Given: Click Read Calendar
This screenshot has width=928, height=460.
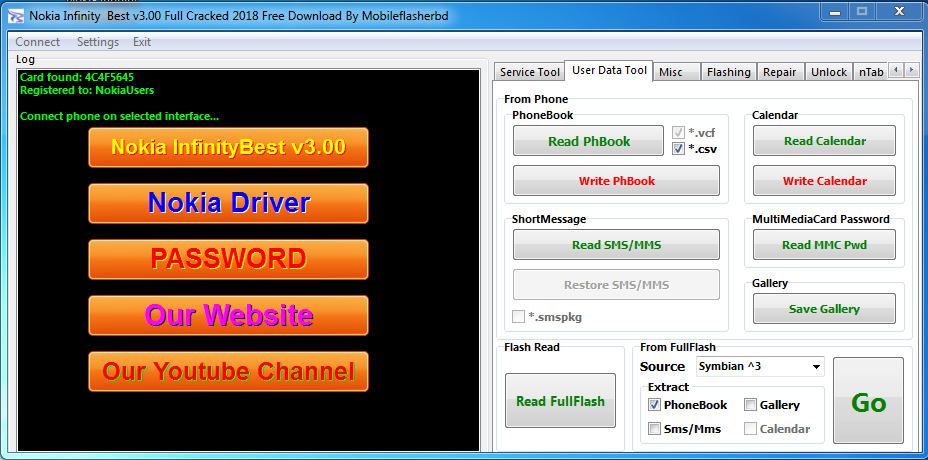Looking at the screenshot, I should pos(824,141).
